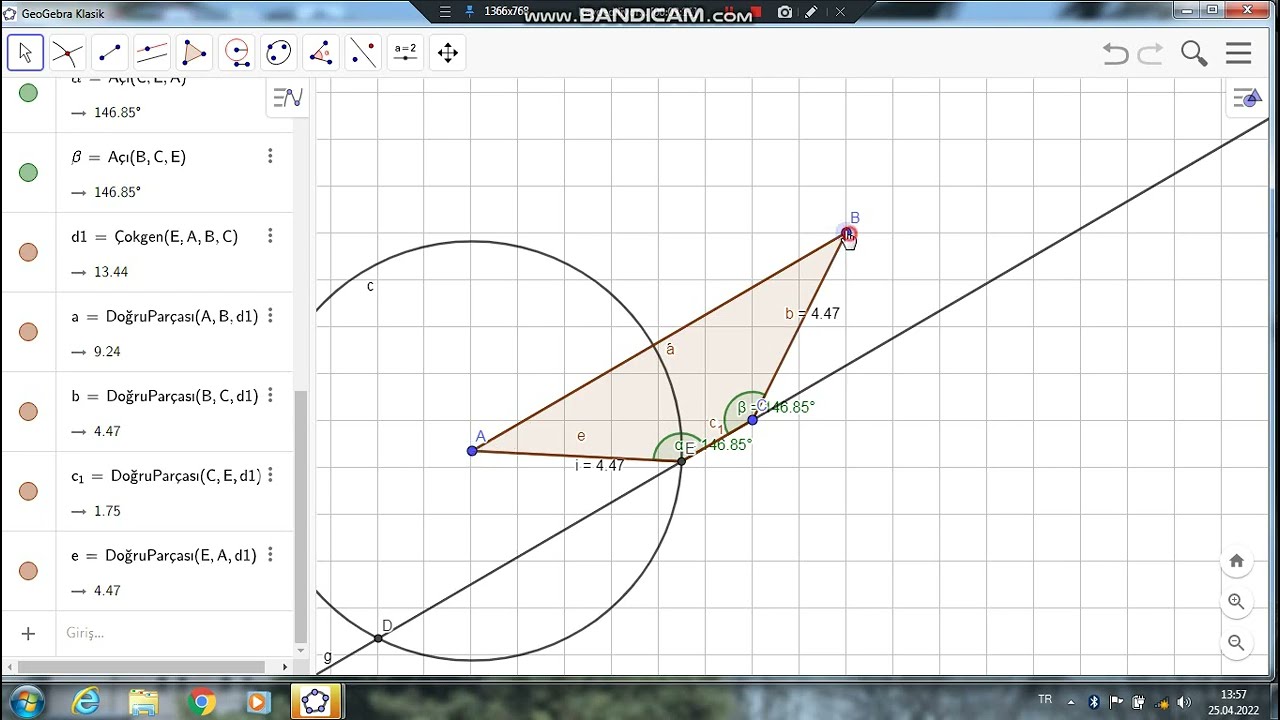The width and height of the screenshot is (1280, 720).
Task: Open File Explorer from taskbar
Action: (144, 702)
